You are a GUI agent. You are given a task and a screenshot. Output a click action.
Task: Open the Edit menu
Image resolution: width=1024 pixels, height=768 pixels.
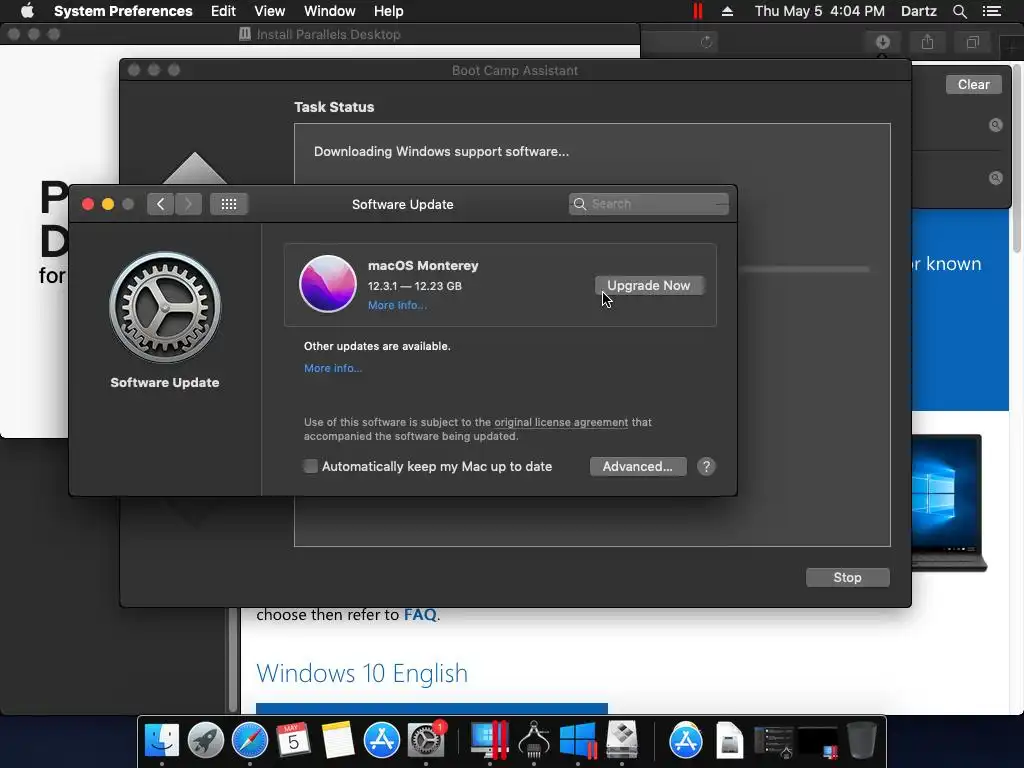click(223, 11)
